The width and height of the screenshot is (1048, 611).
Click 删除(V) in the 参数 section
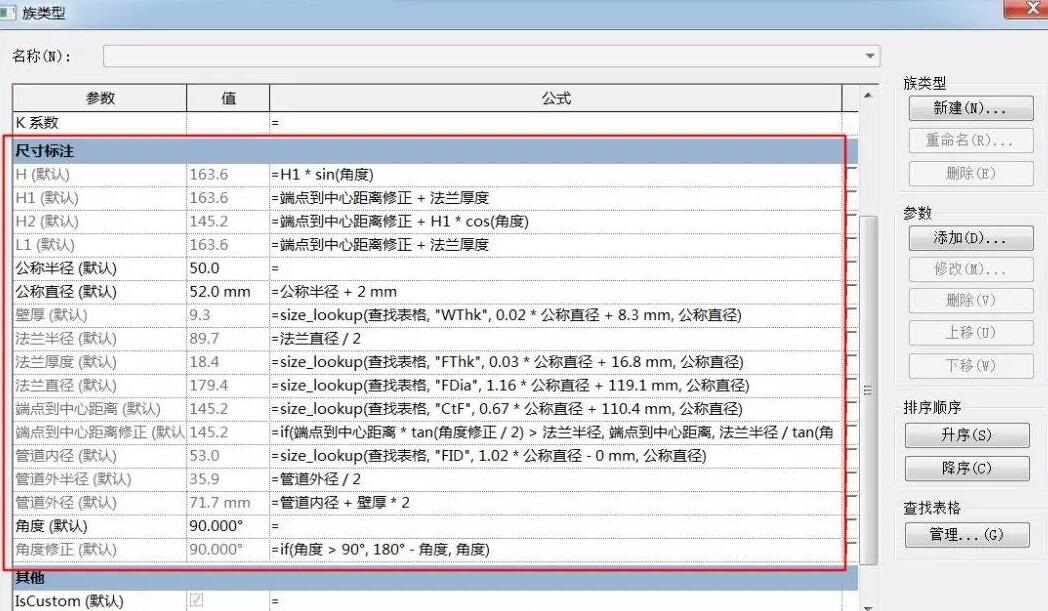(969, 300)
